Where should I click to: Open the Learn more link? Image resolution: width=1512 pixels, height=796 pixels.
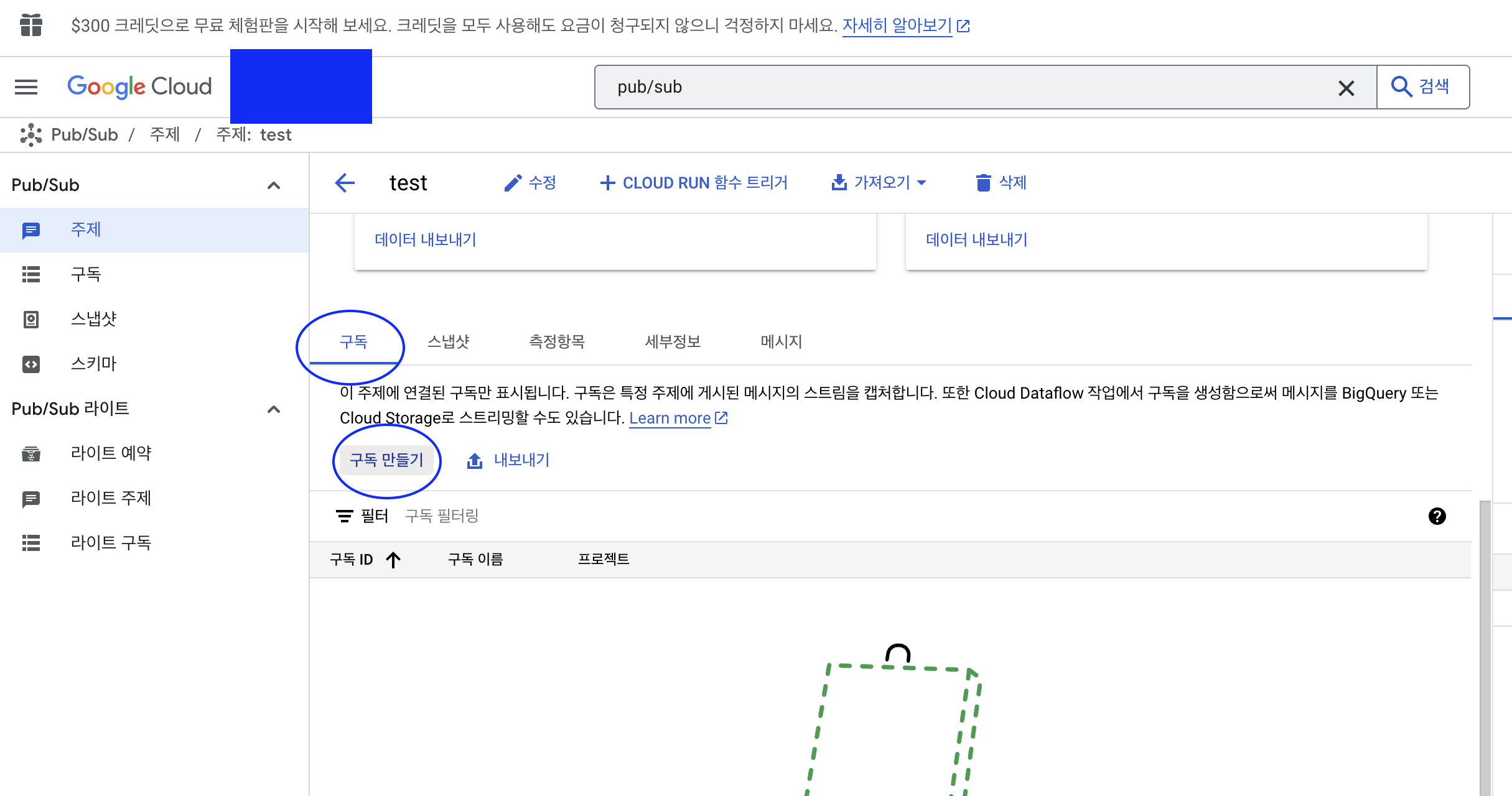point(670,418)
